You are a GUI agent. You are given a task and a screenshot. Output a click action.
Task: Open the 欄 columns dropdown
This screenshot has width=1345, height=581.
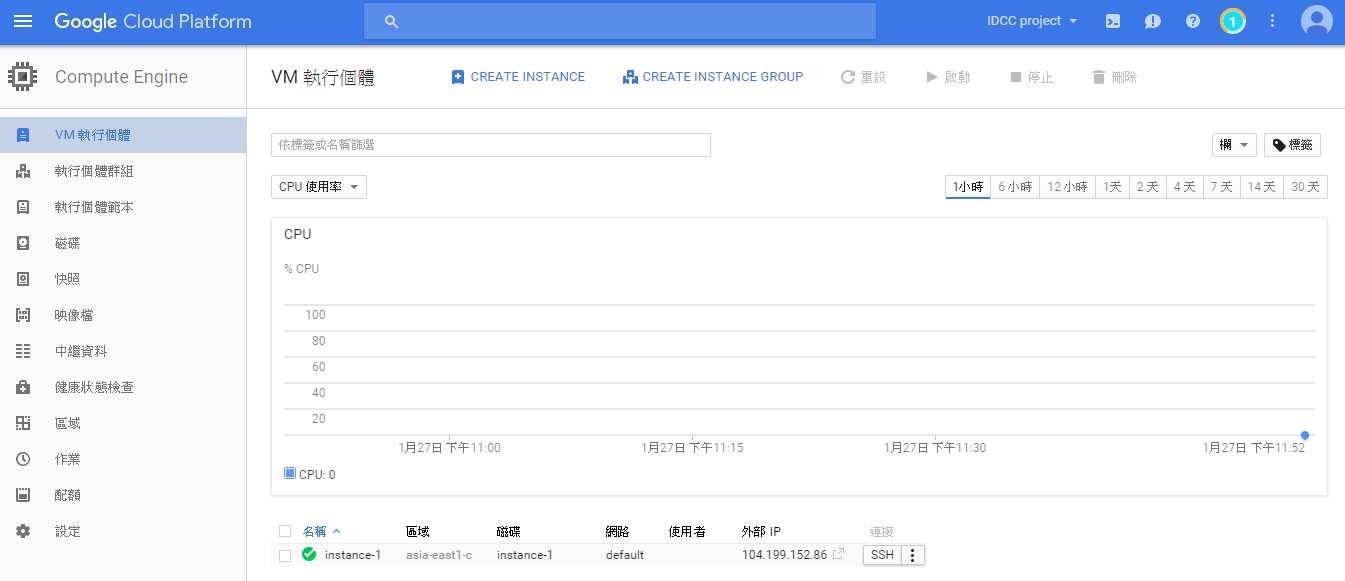coord(1234,145)
